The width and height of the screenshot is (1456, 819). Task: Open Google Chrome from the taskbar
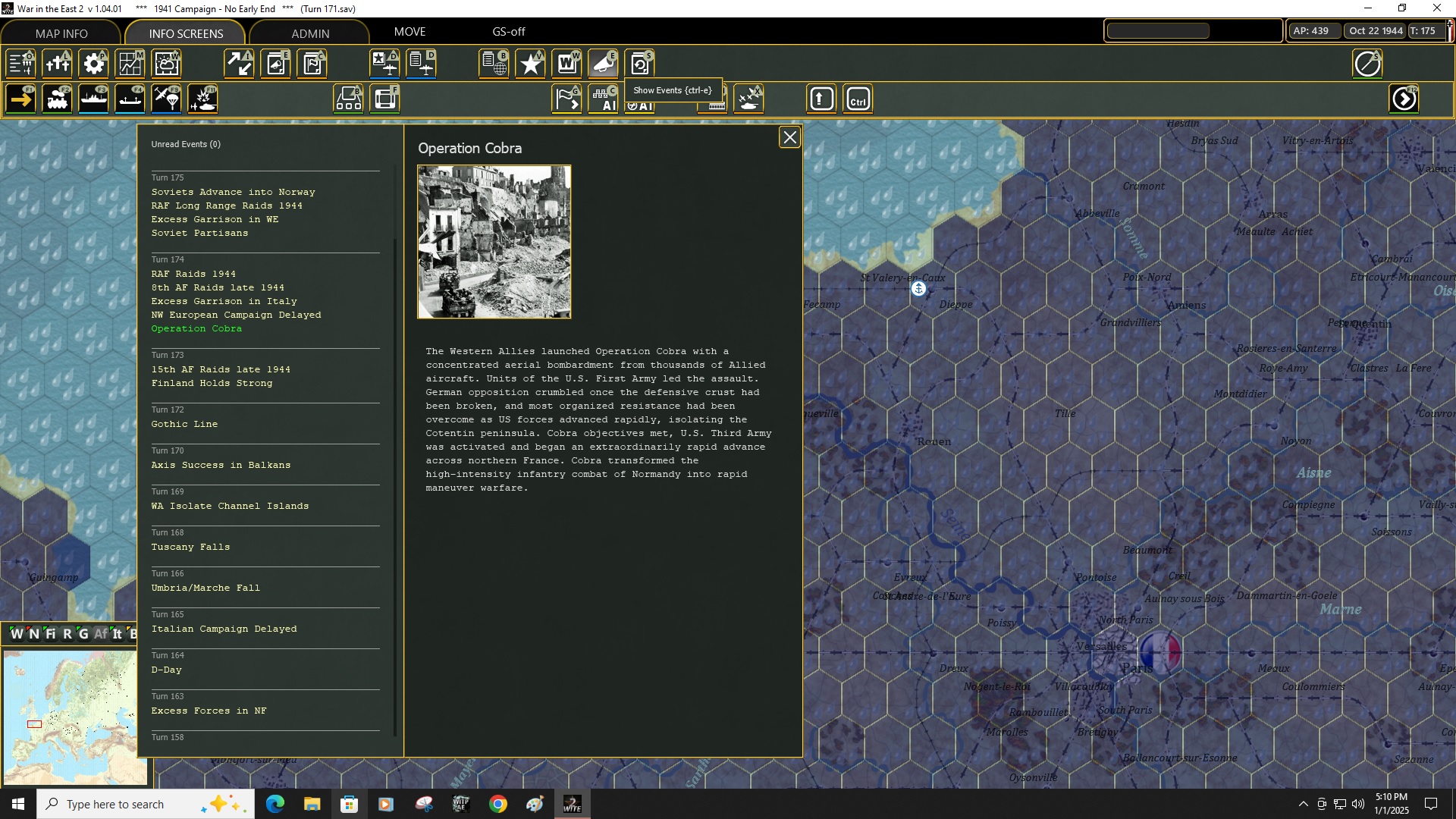[497, 804]
